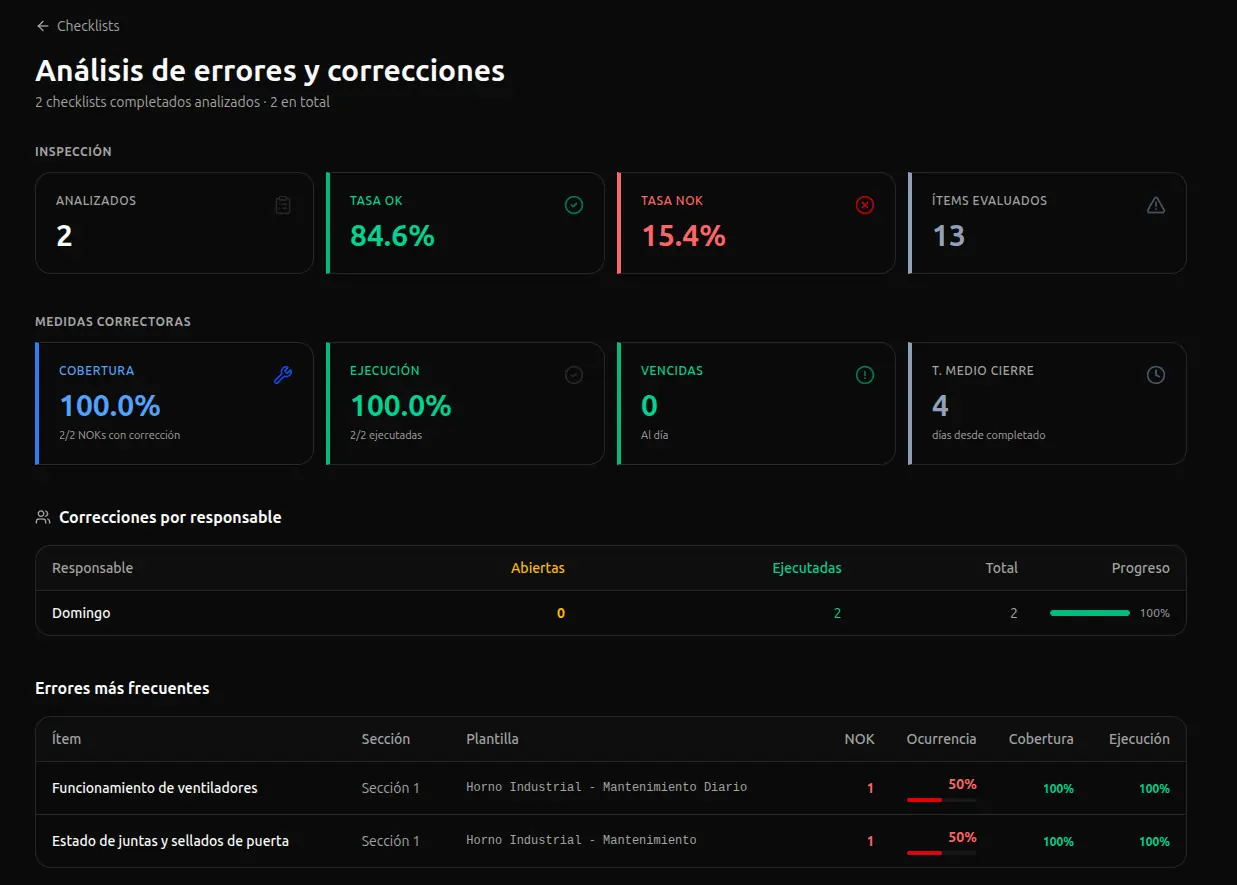Click the red X icon in Tasa NOK card
Viewport: 1237px width, 885px height.
tap(865, 205)
